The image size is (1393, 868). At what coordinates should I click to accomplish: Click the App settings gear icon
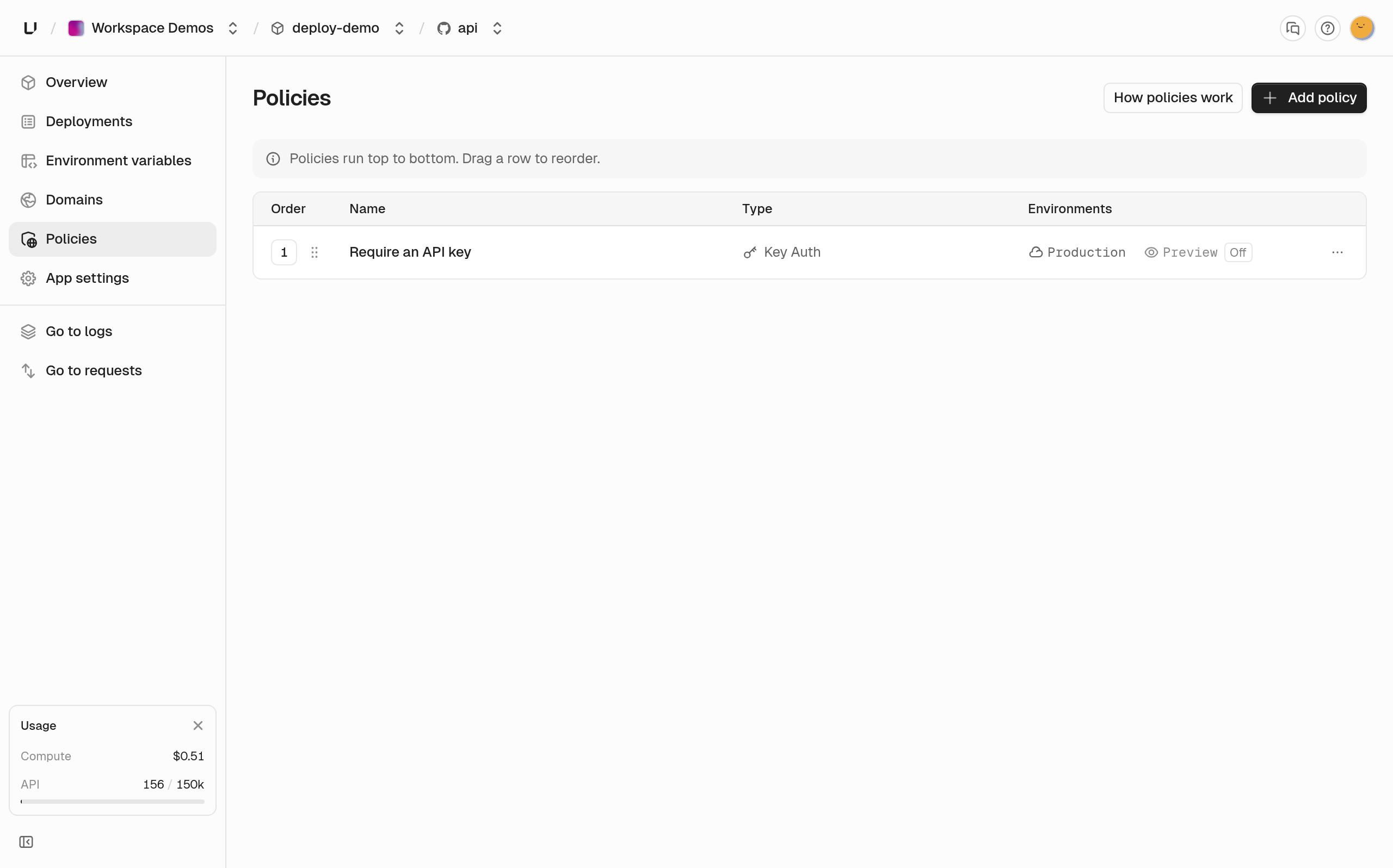coord(28,278)
